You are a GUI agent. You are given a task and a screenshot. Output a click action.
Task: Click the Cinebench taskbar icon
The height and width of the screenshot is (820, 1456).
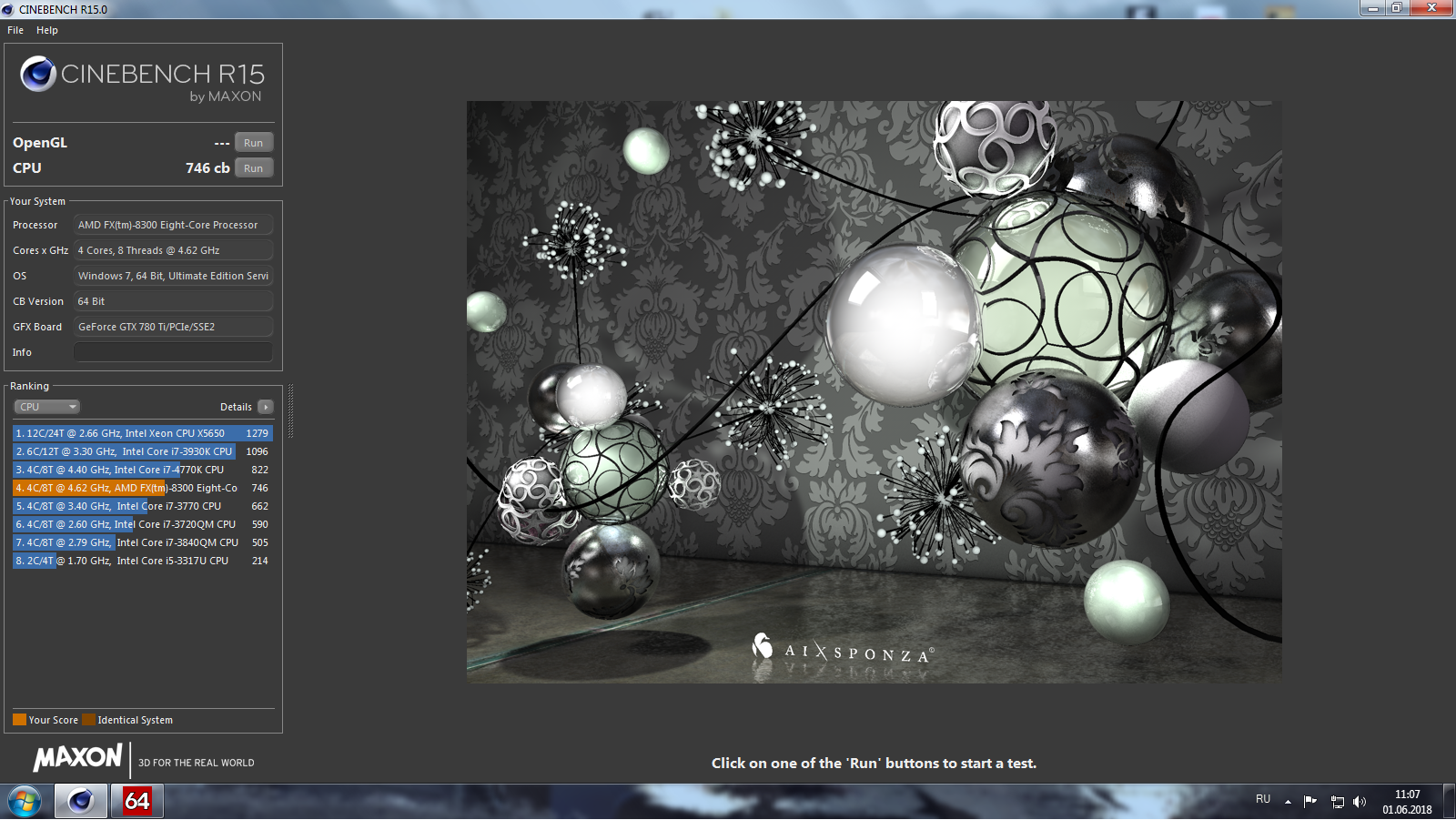pos(81,802)
